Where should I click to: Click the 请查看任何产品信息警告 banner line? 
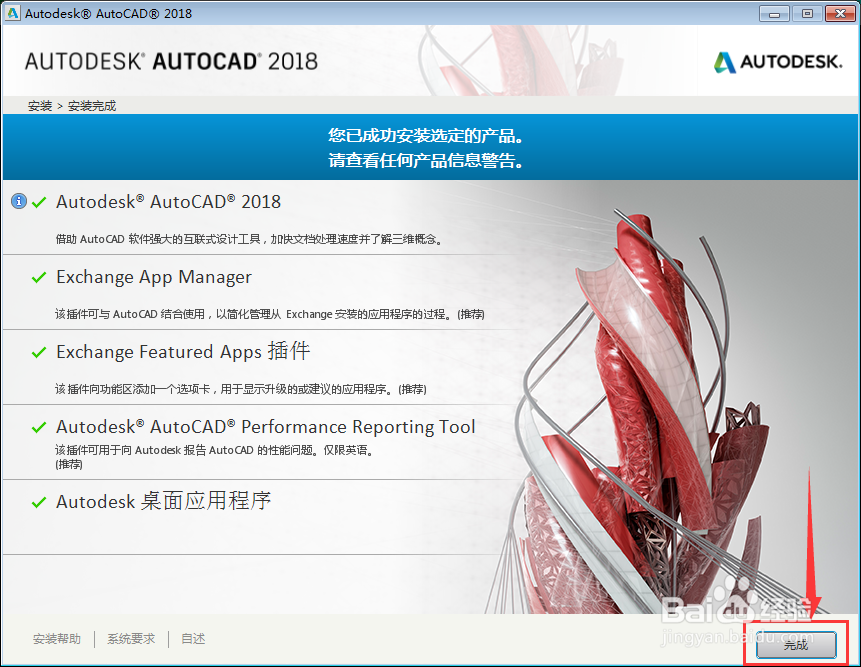(x=425, y=160)
